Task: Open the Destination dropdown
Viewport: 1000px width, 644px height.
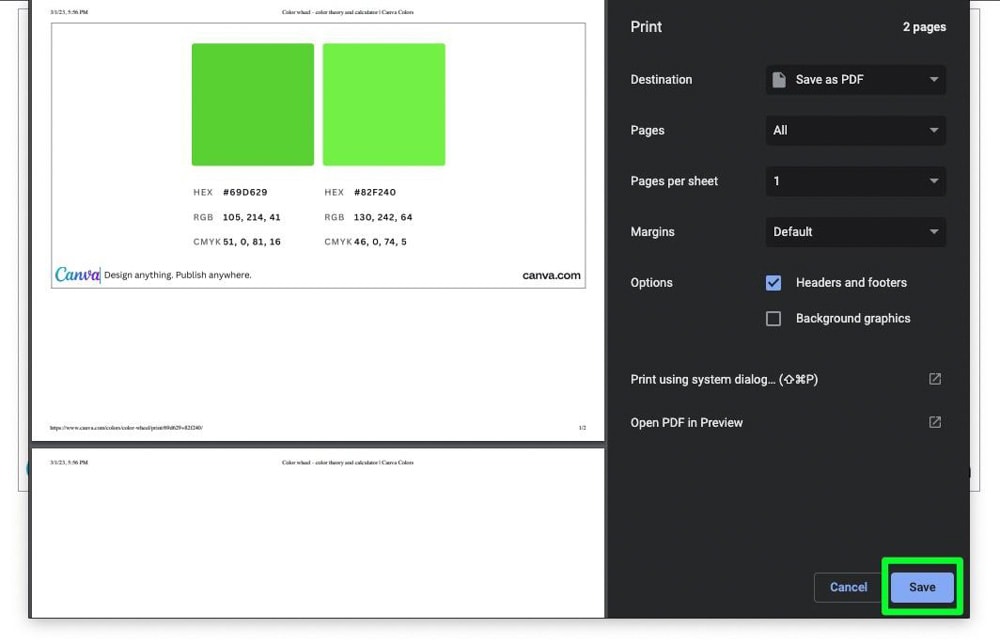Action: [855, 80]
